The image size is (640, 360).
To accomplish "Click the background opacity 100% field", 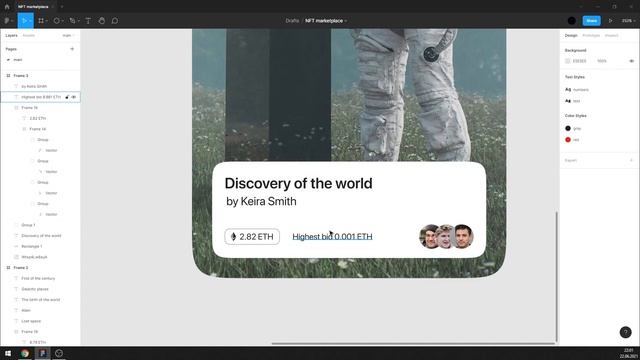I will click(x=602, y=61).
